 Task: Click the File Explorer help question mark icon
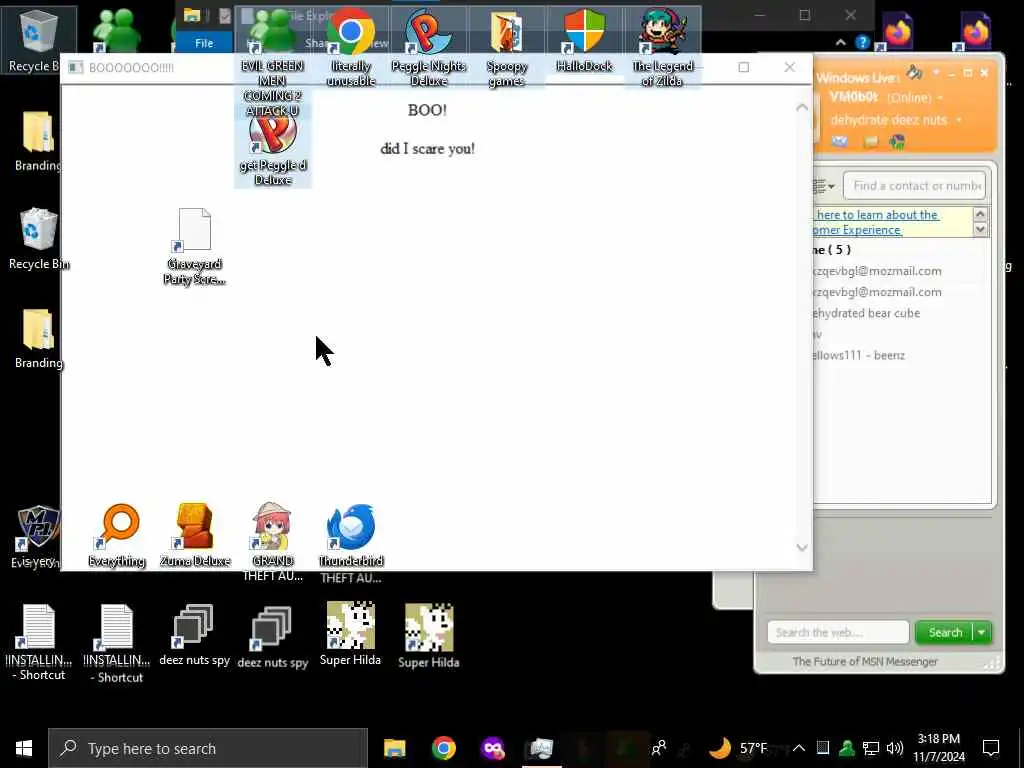pyautogui.click(x=863, y=42)
